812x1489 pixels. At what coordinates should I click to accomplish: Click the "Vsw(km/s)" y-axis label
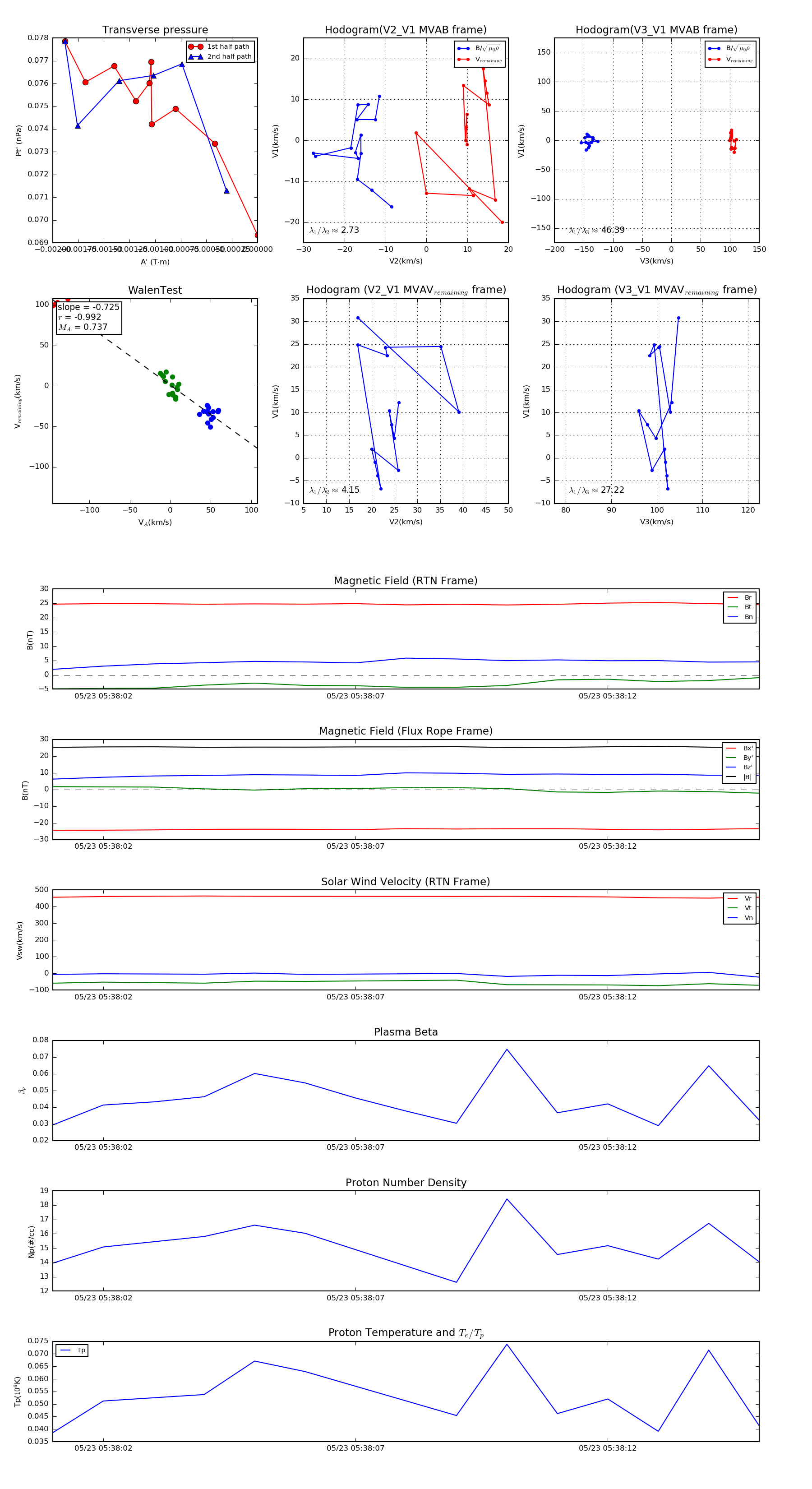pos(20,940)
